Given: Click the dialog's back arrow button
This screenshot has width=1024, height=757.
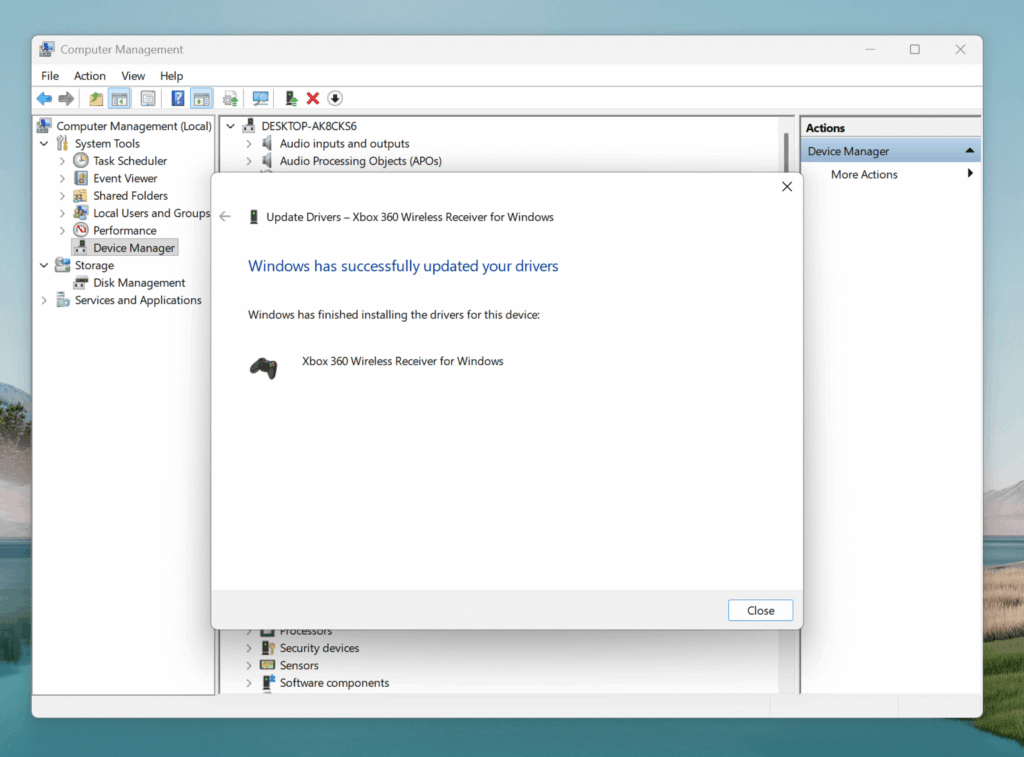Looking at the screenshot, I should click(x=225, y=217).
